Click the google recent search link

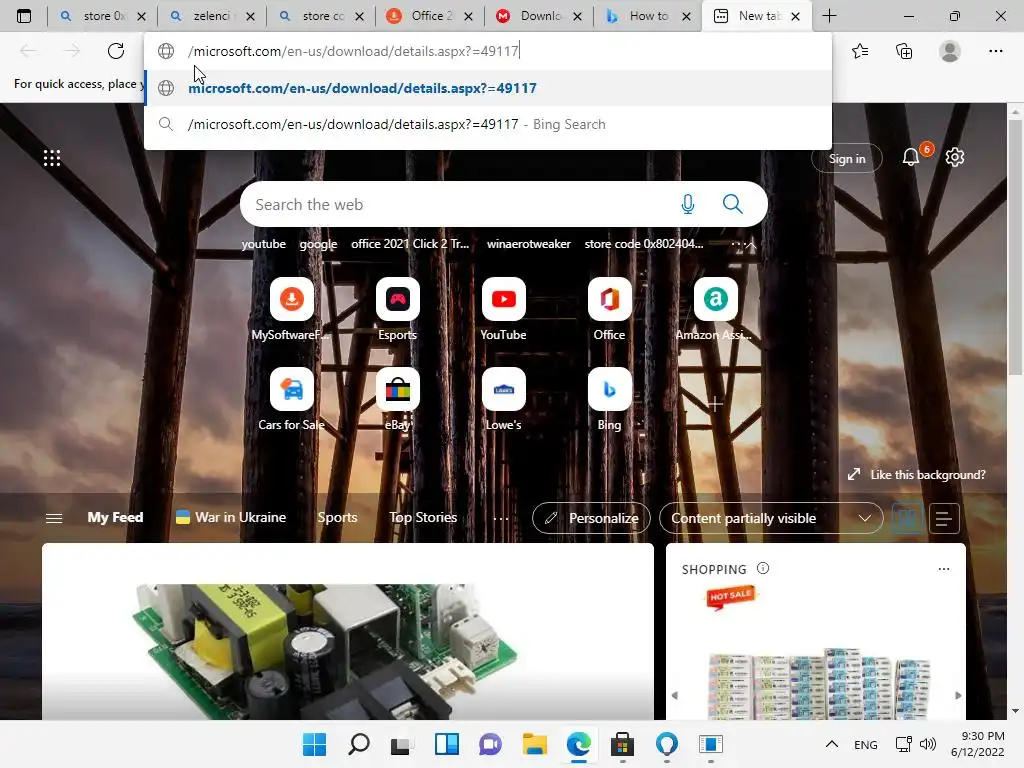(318, 244)
